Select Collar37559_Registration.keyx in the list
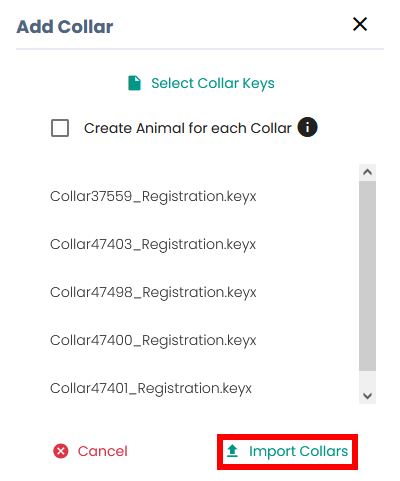This screenshot has width=400, height=481. (153, 196)
